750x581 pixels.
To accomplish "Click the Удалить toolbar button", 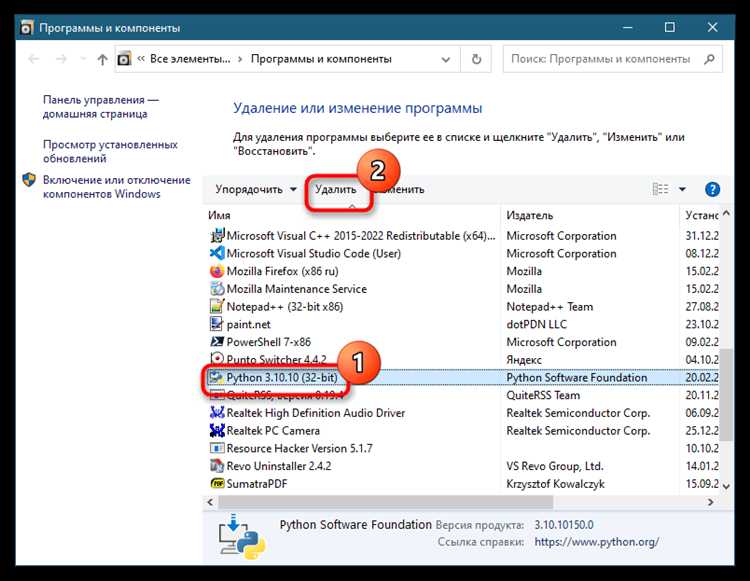I will (336, 189).
